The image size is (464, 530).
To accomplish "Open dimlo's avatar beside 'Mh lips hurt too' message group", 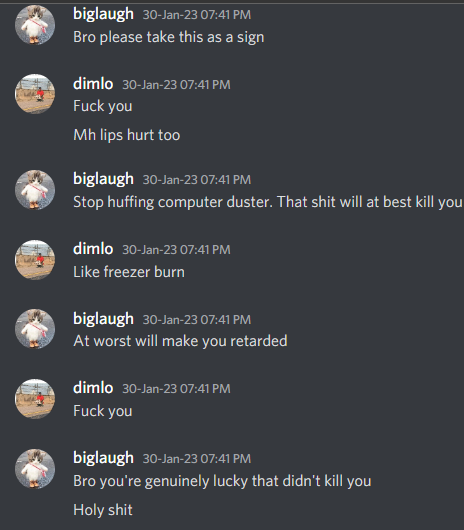I will click(x=35, y=94).
